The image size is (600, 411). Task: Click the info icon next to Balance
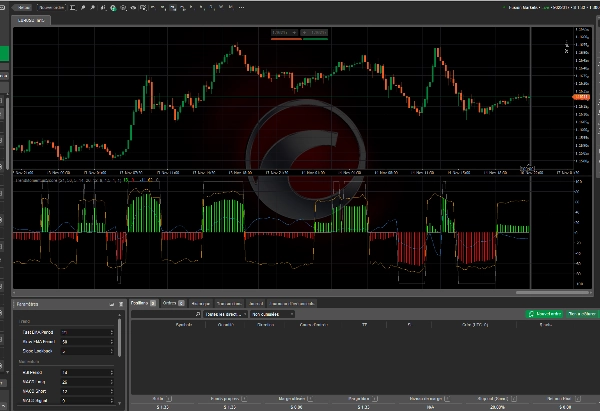(167, 397)
